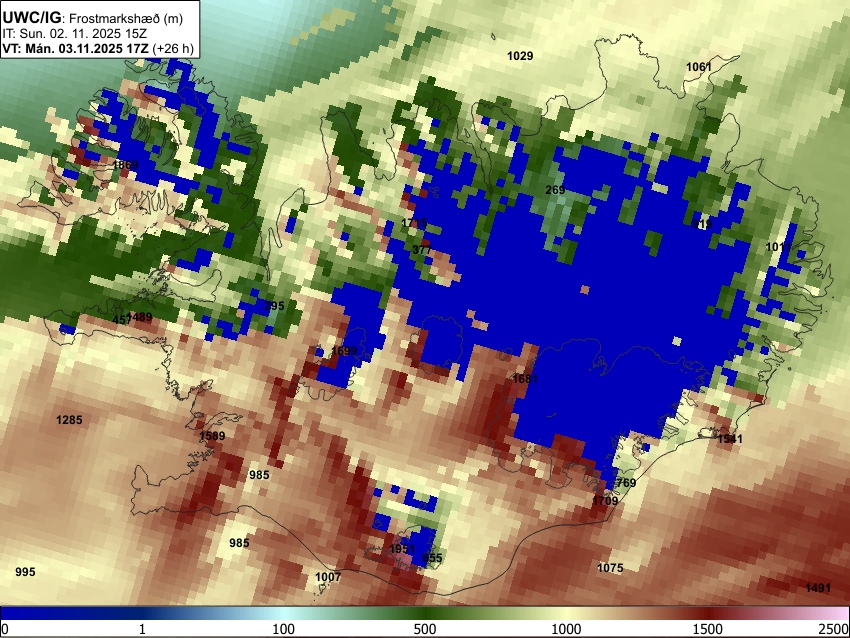
Task: Click the 'UWC/IG: Frostmarkshæð (m)' title line
Action: pyautogui.click(x=93, y=18)
